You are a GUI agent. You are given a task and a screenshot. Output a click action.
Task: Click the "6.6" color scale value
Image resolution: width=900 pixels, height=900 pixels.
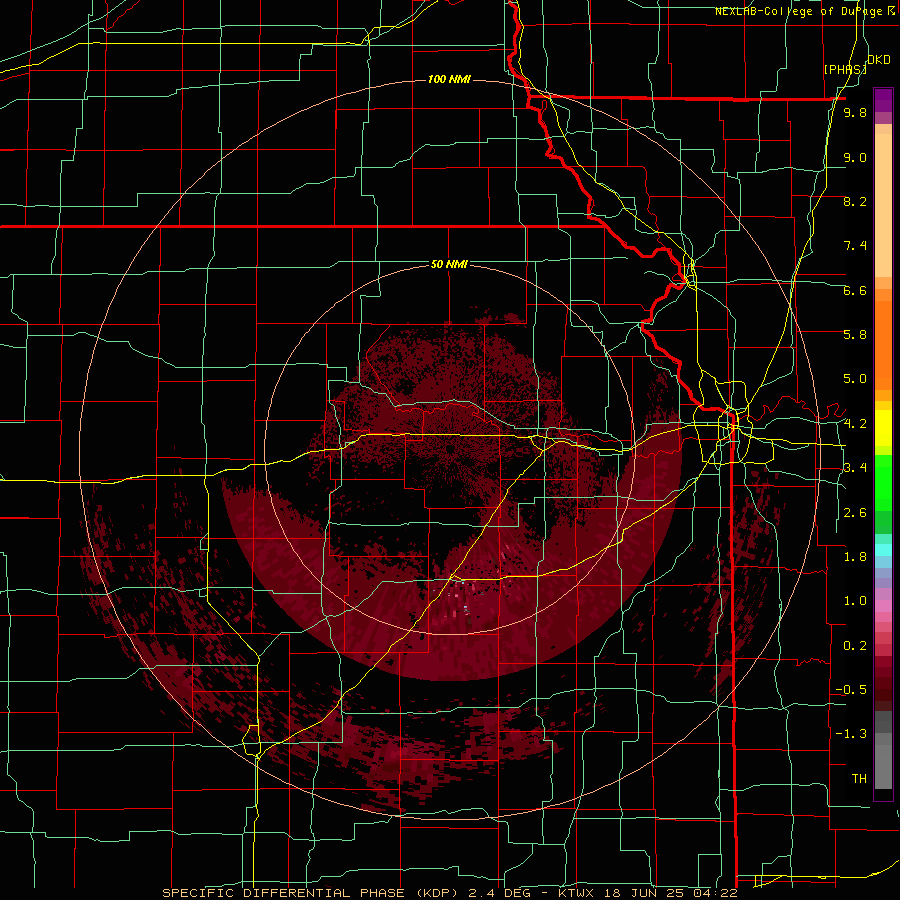[x=855, y=290]
